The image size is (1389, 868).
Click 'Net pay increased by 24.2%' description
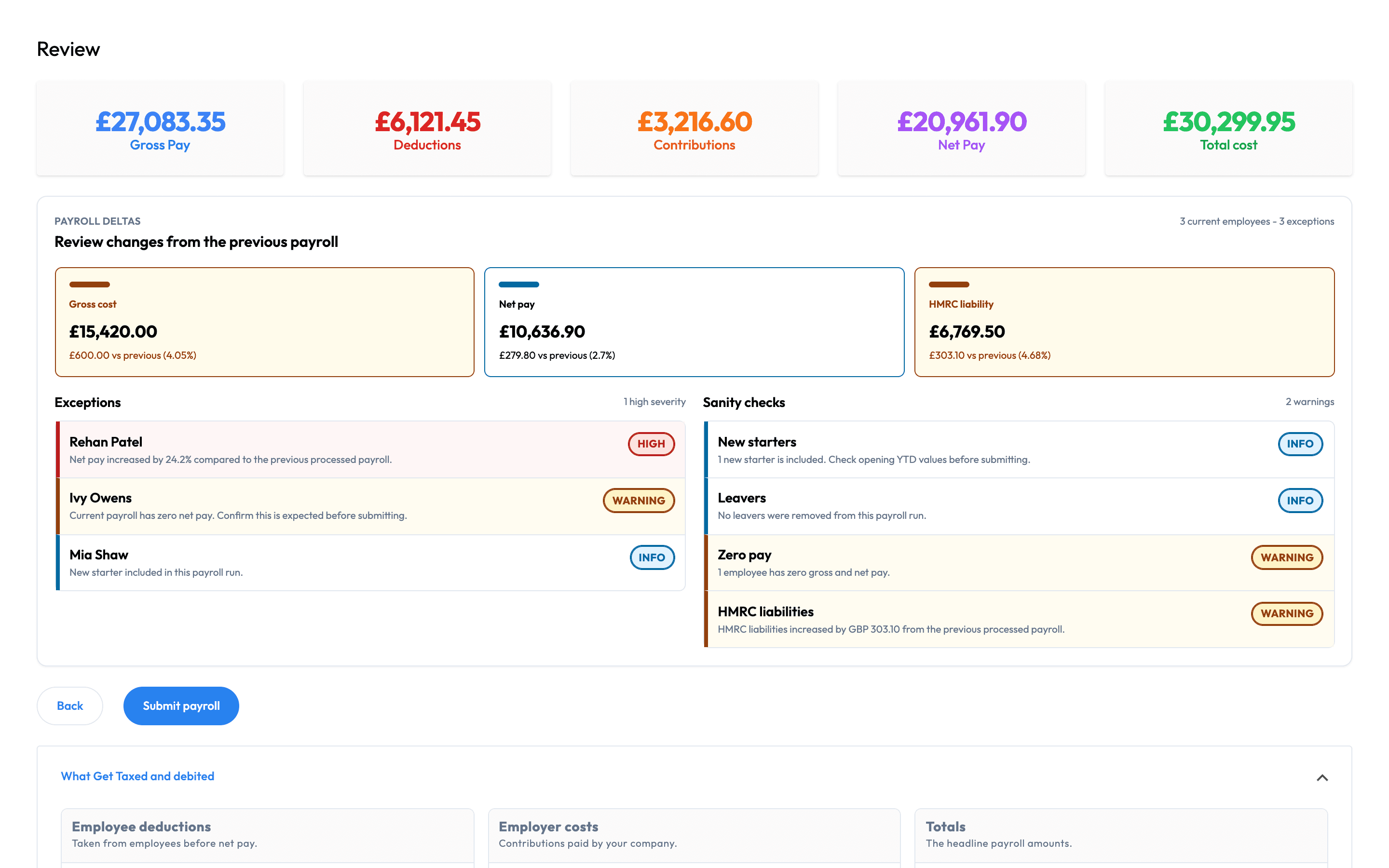coord(230,460)
